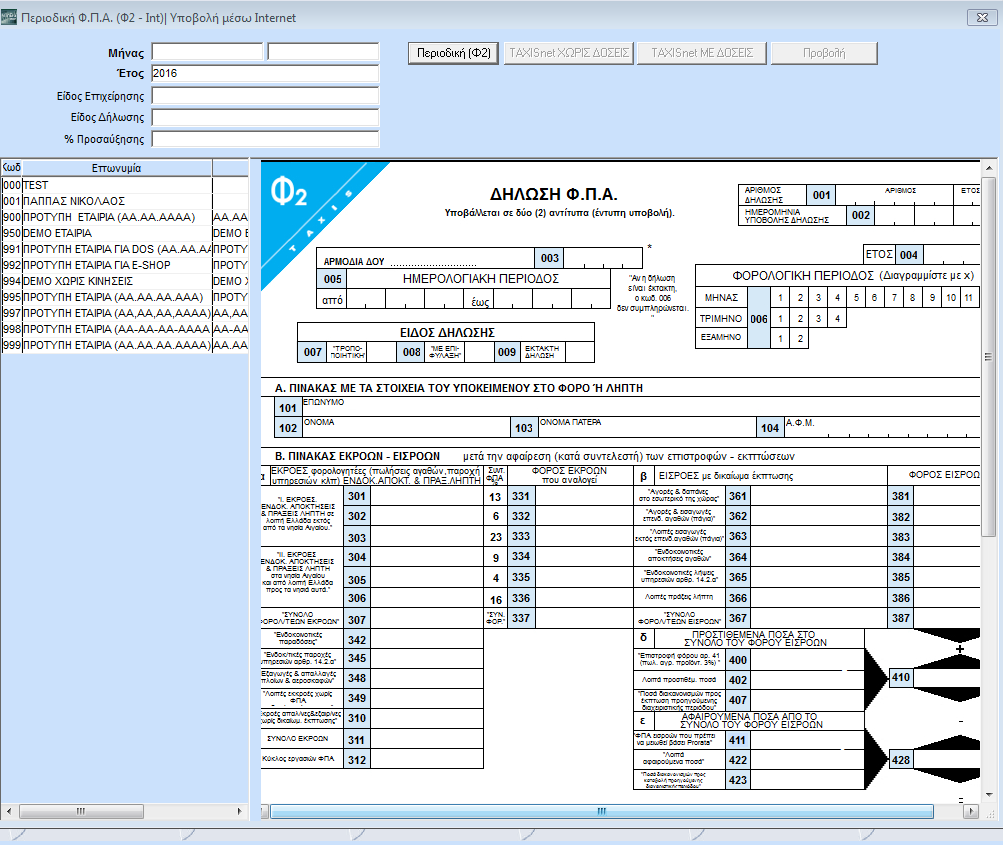1003x845 pixels.
Task: Click code 007 ΤΡΟΠΟΠΟΙΗΤΙΚΗ box
Action: coord(313,352)
